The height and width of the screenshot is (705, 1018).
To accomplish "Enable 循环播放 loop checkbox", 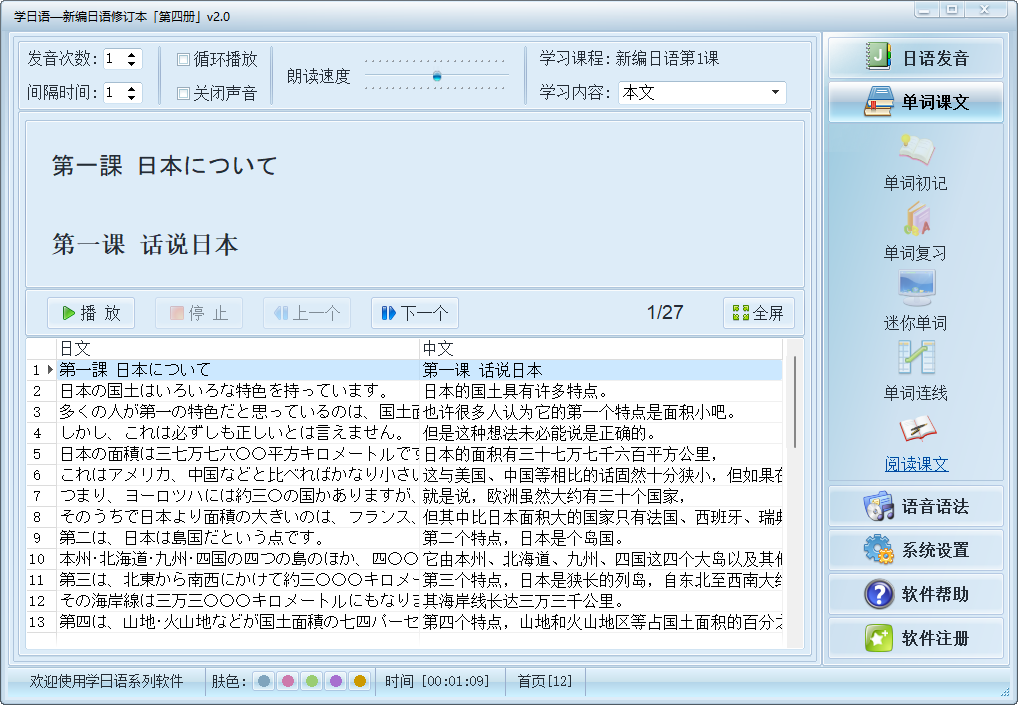I will coord(183,60).
